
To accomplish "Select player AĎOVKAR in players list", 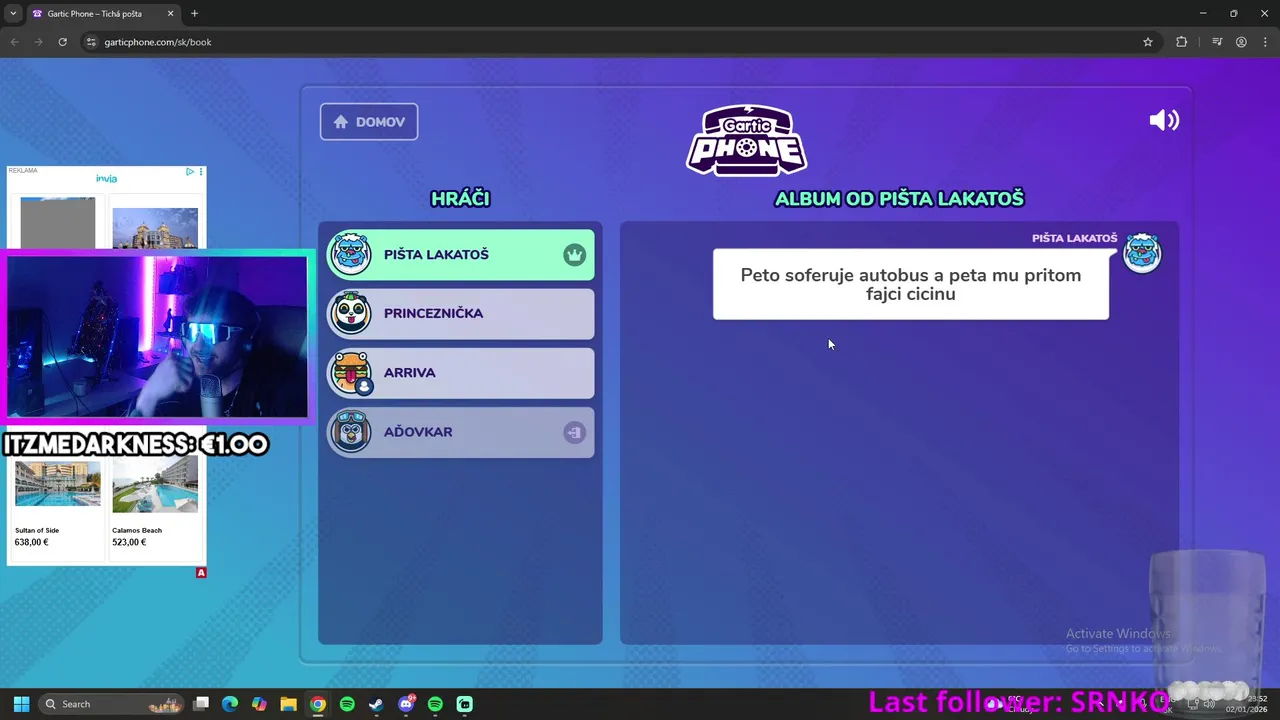I will 461,432.
